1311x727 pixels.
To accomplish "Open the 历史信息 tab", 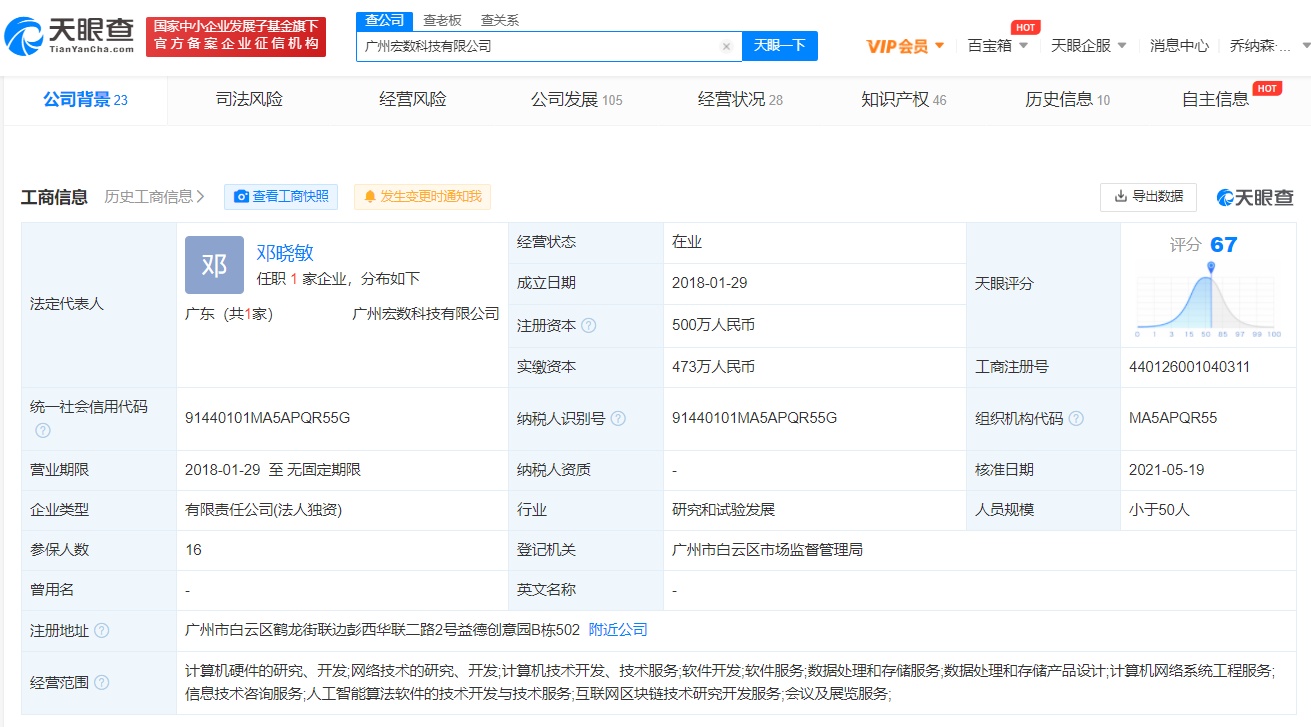I will (x=1067, y=99).
